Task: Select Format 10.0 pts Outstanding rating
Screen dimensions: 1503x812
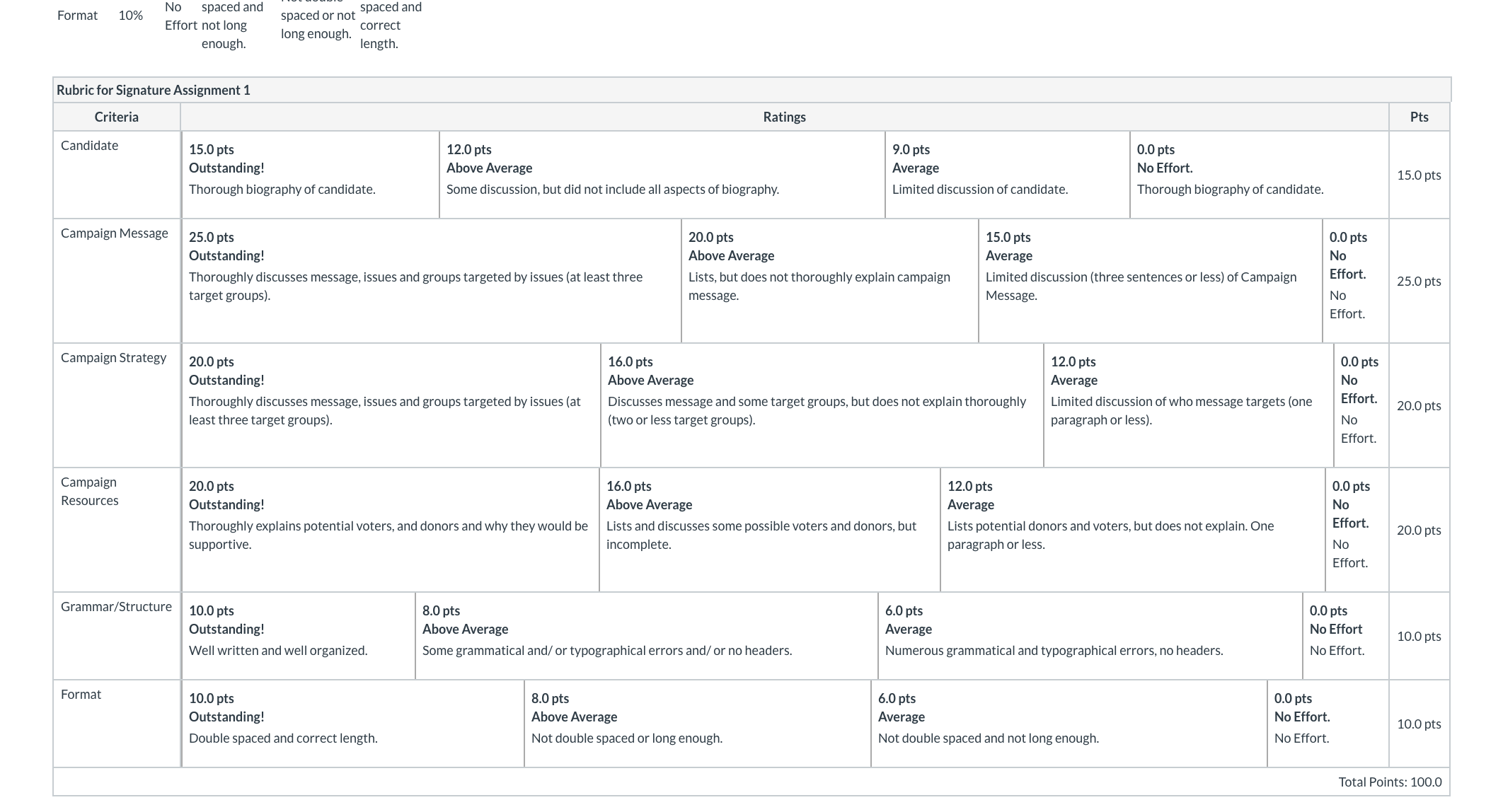Action: click(x=353, y=724)
